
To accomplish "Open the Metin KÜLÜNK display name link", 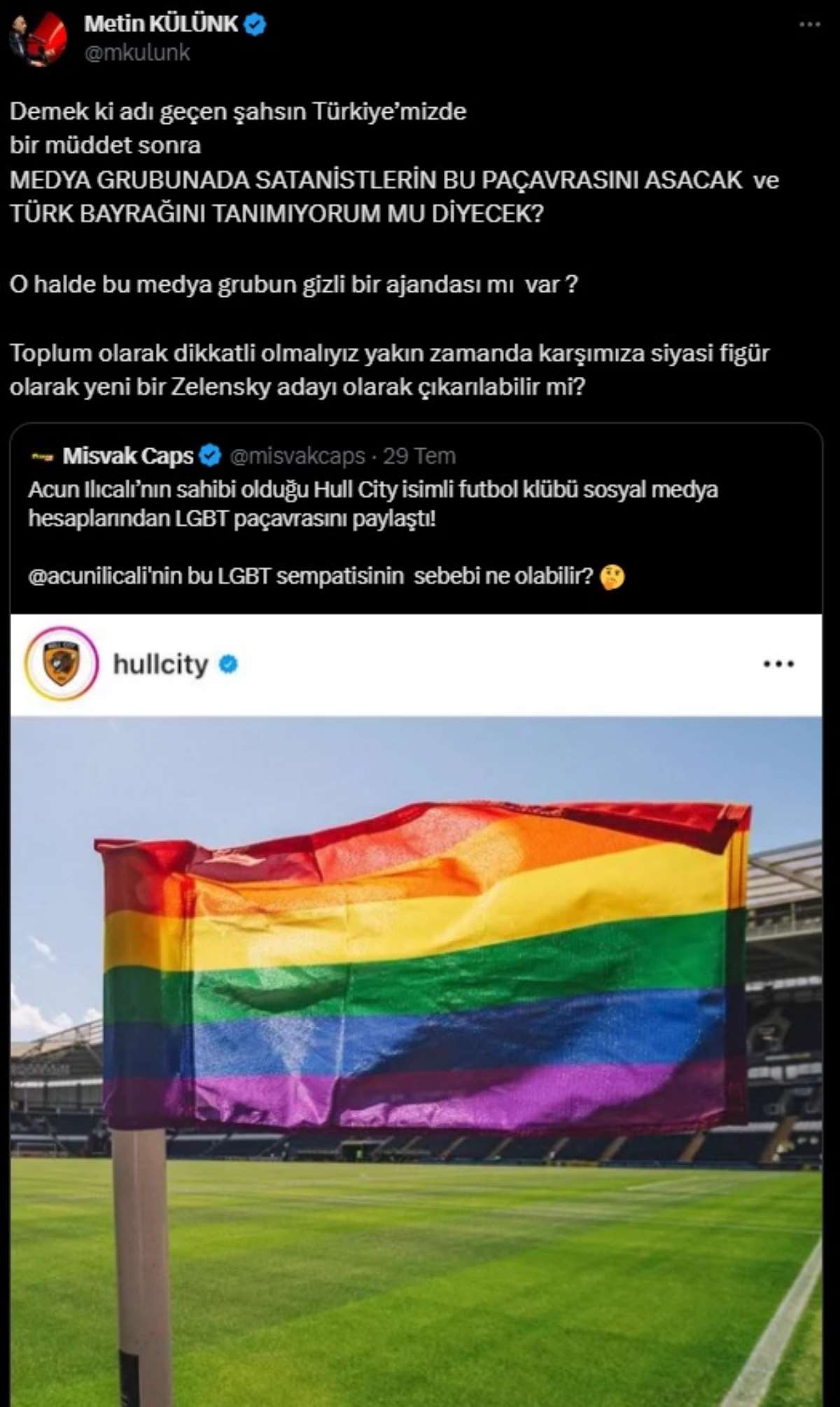I will [x=161, y=25].
